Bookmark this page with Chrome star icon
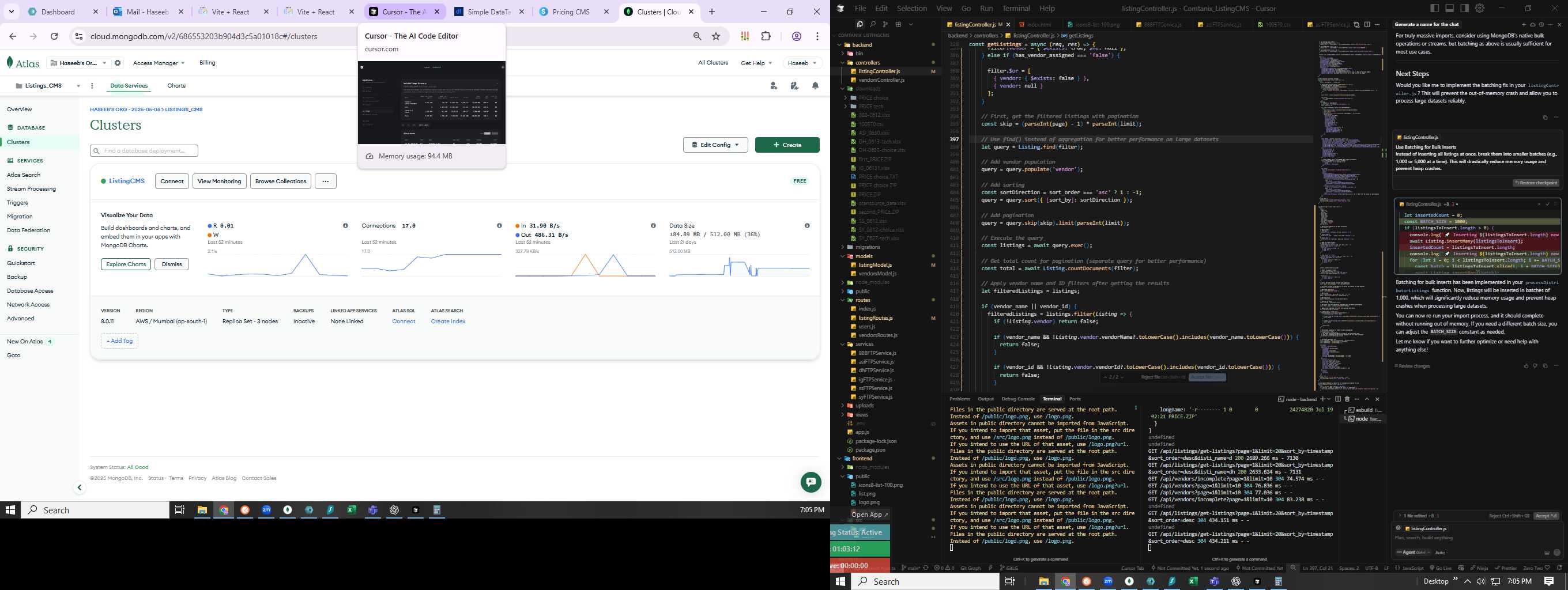This screenshot has width=1568, height=590. 716,36
